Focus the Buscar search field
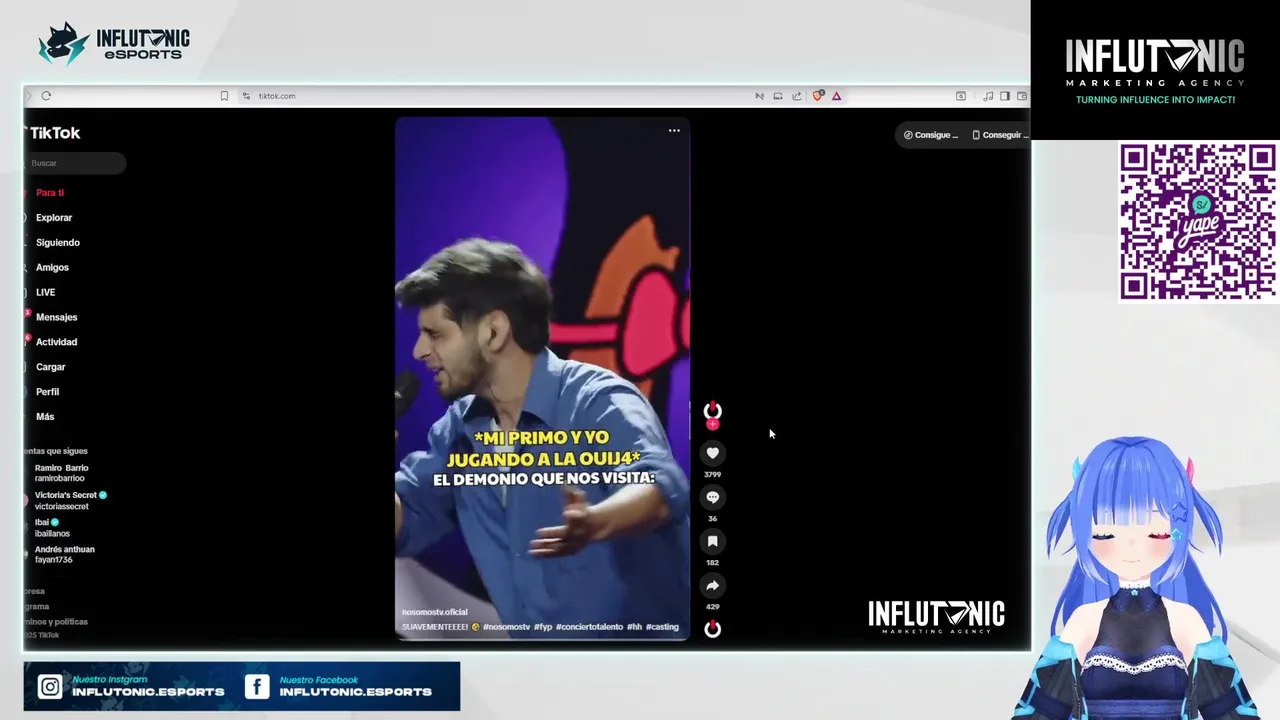The height and width of the screenshot is (720, 1280). 76,163
